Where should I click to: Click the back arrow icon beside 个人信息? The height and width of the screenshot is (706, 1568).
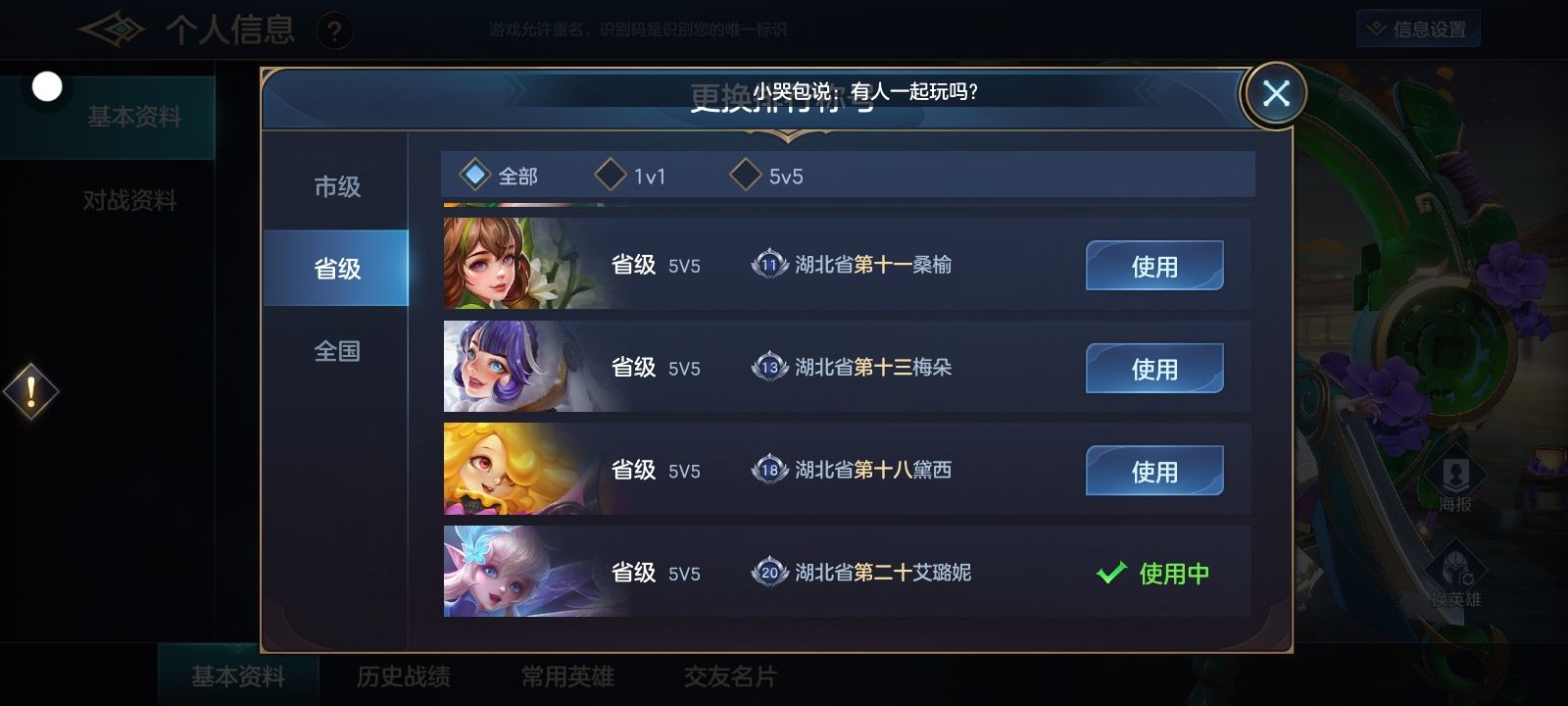point(110,29)
